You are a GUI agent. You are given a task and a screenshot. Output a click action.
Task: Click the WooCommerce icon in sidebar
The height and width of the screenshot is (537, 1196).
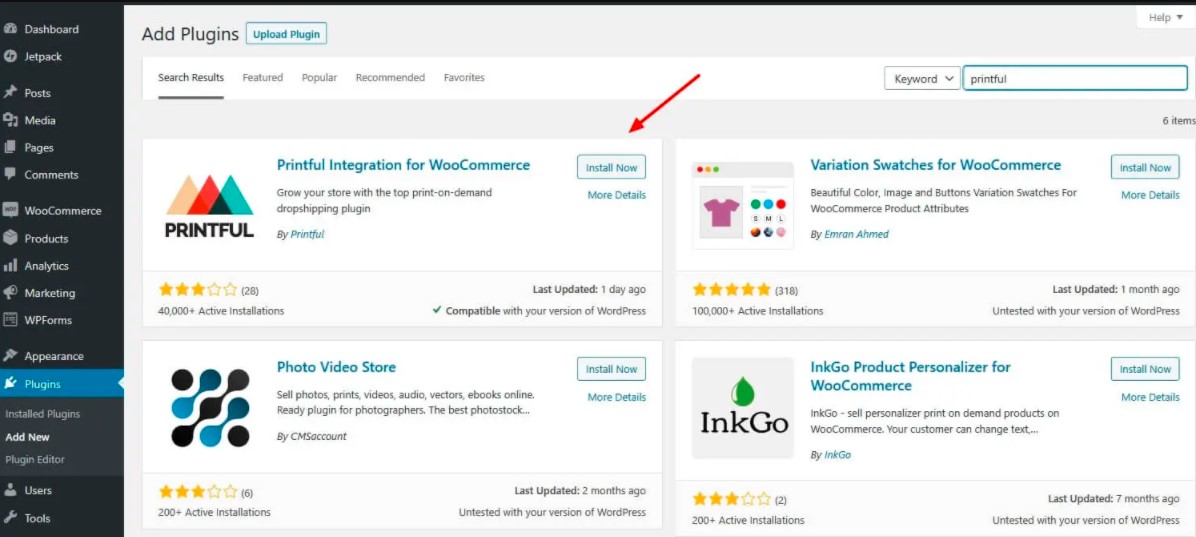click(x=10, y=211)
